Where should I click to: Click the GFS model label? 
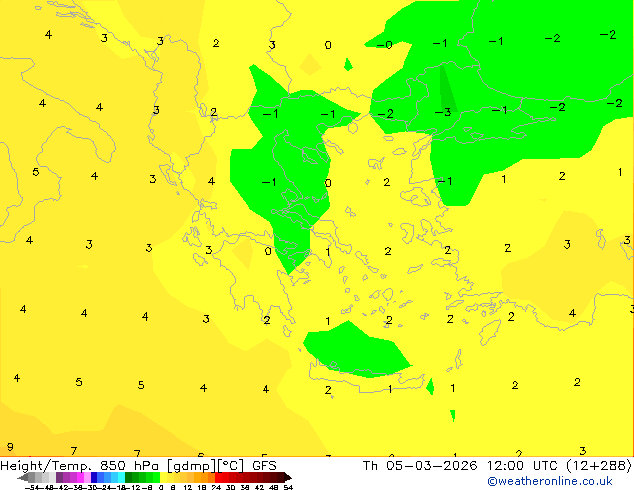(264, 466)
